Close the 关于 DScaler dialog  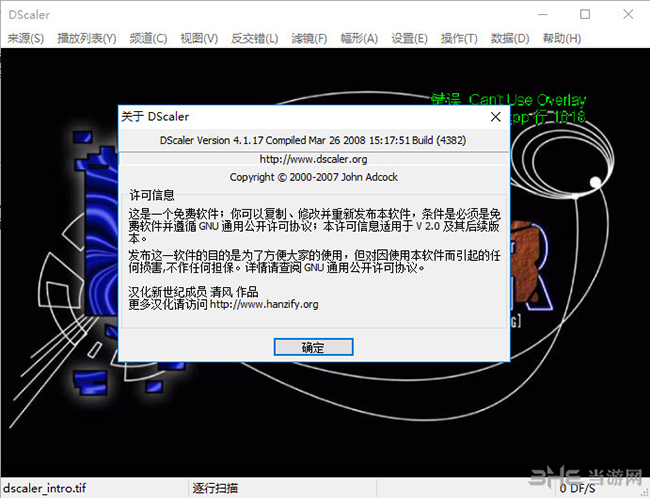[496, 117]
